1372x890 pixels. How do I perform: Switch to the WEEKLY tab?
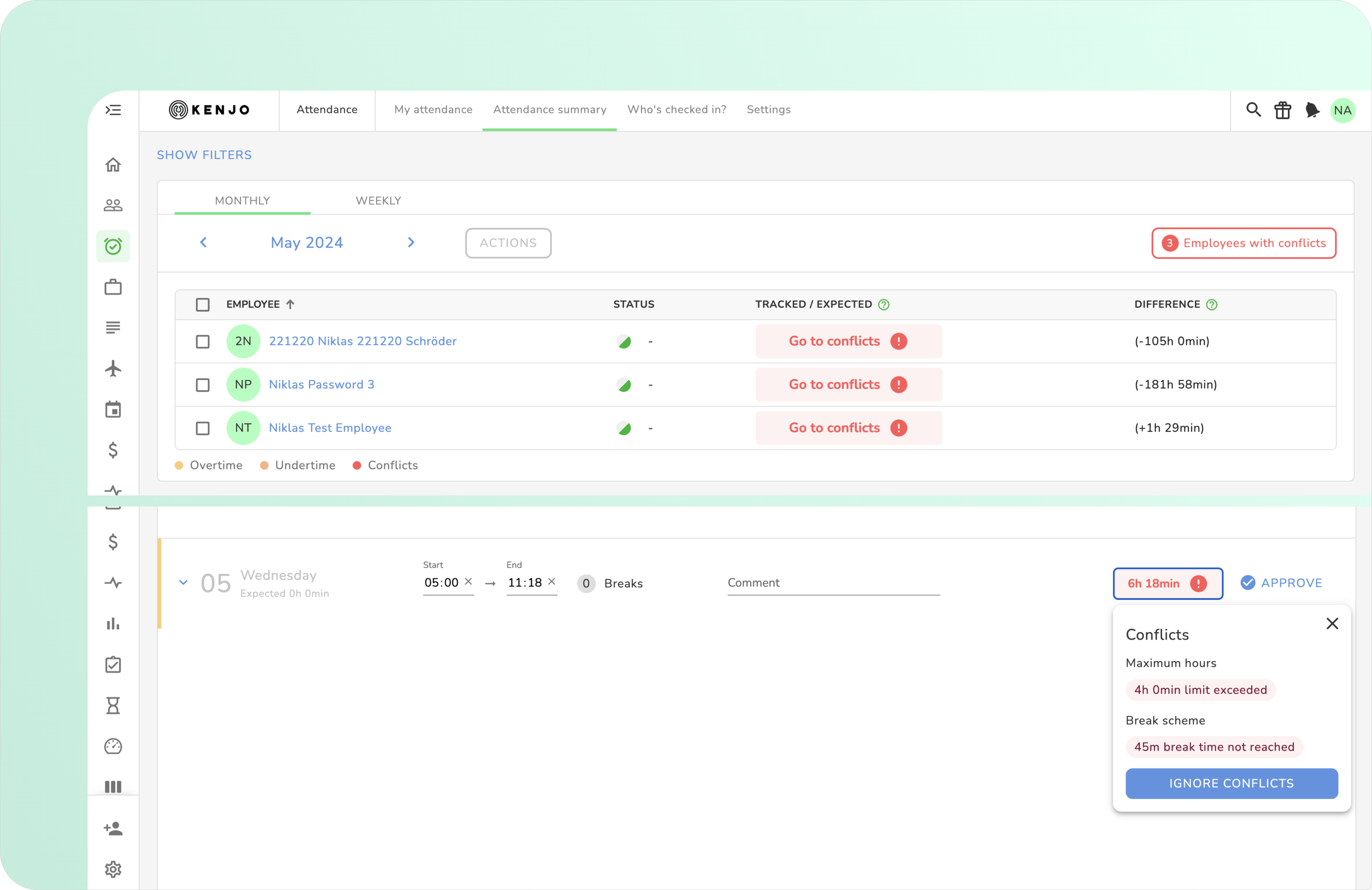click(x=378, y=201)
